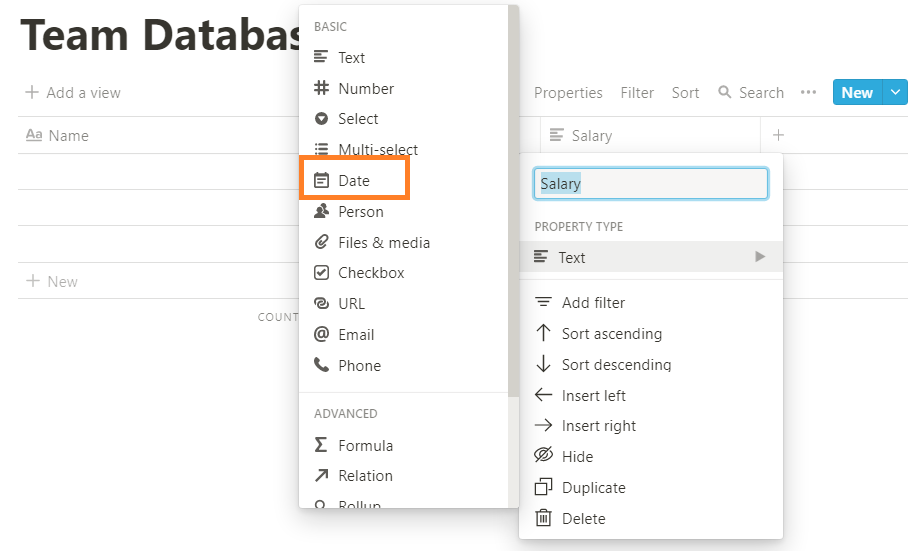Click the Sort ascending up arrow icon
The width and height of the screenshot is (922, 551).
543,333
